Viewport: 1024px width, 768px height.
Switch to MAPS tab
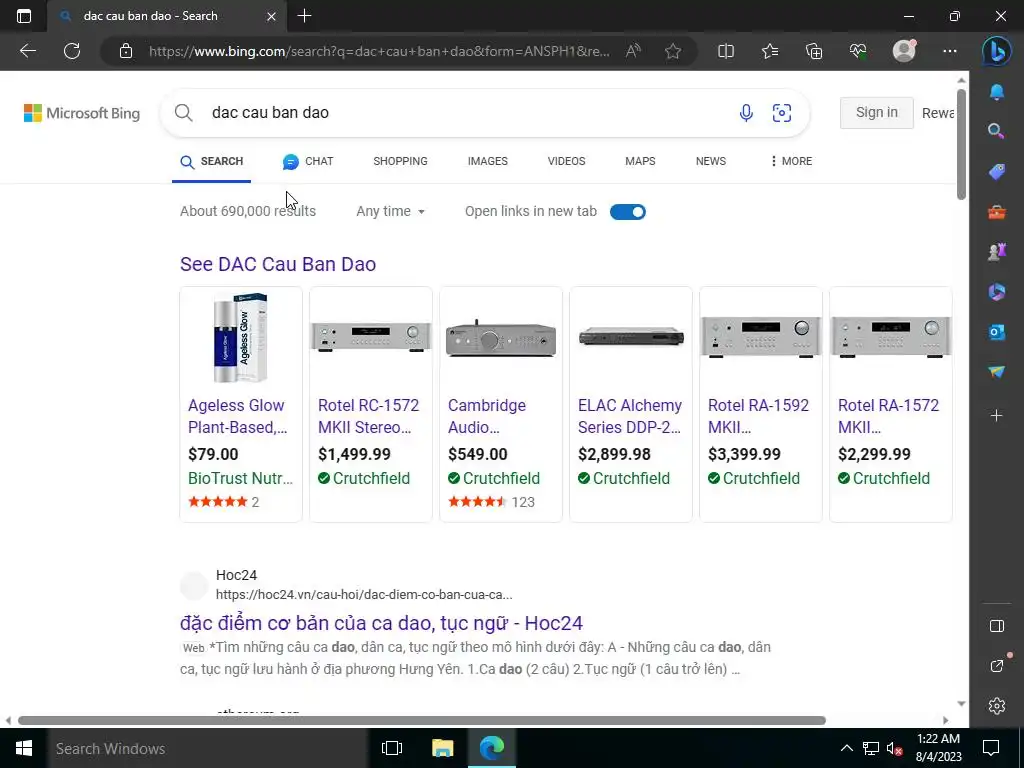pyautogui.click(x=640, y=161)
